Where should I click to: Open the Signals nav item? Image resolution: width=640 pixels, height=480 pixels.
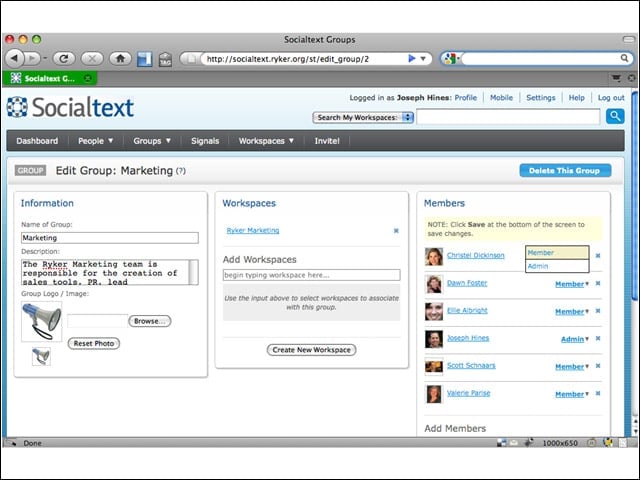point(205,141)
